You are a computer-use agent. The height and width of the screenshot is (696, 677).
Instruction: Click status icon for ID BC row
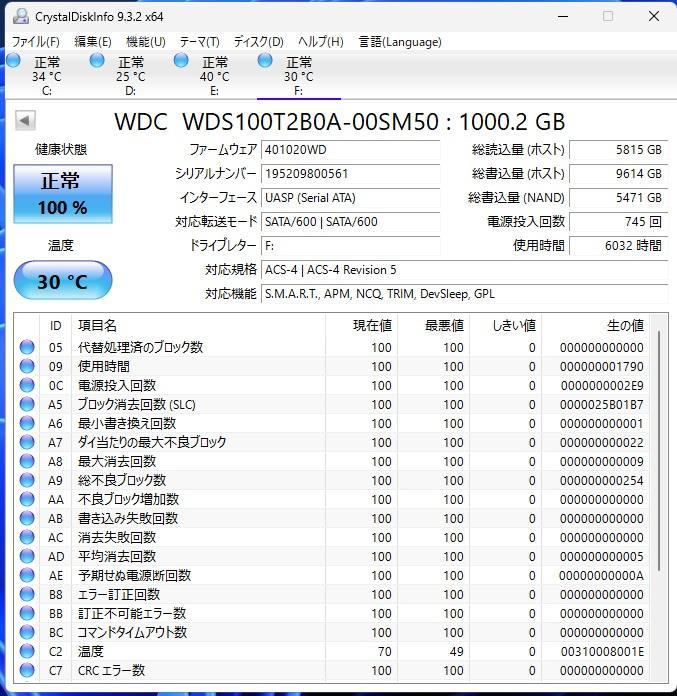click(x=27, y=632)
